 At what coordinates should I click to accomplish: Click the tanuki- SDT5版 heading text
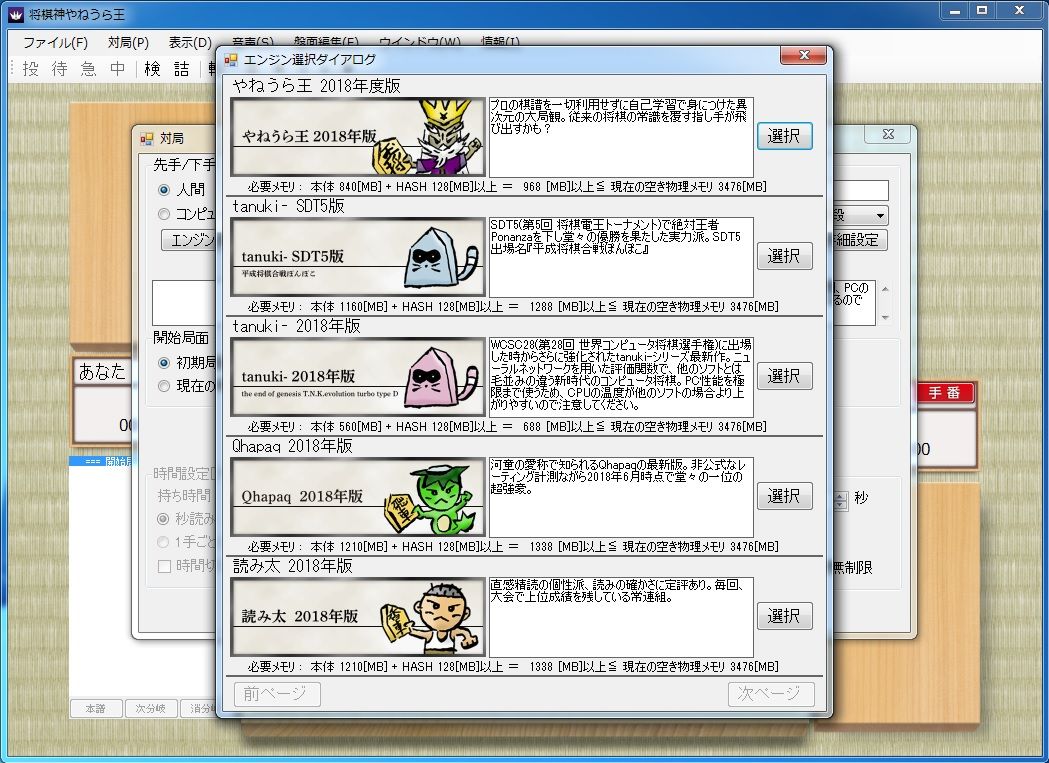[288, 206]
